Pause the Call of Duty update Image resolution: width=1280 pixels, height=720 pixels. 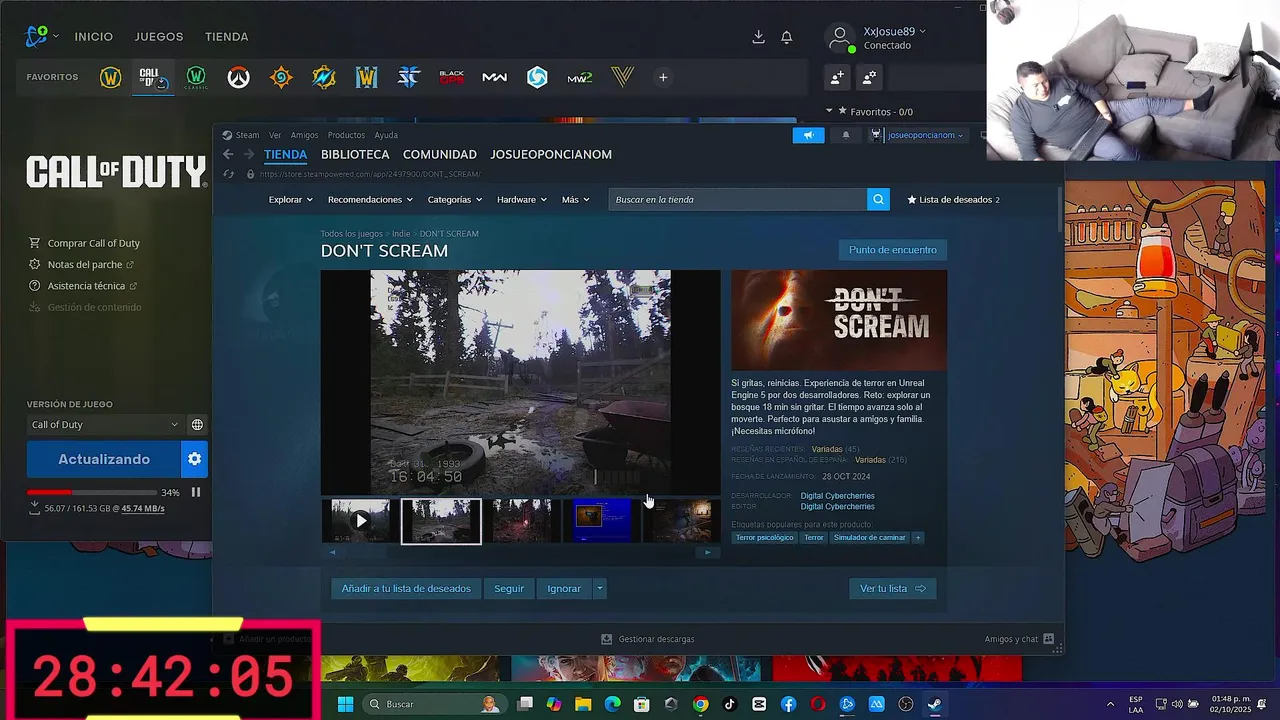click(196, 492)
